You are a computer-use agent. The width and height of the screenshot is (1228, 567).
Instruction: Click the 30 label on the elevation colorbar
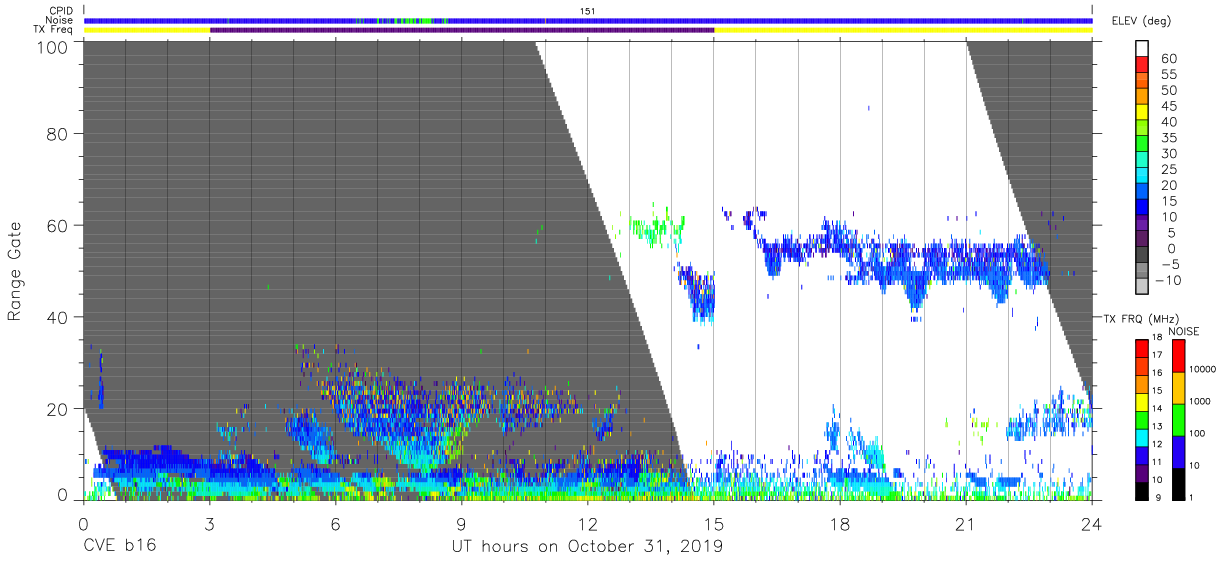point(1168,154)
